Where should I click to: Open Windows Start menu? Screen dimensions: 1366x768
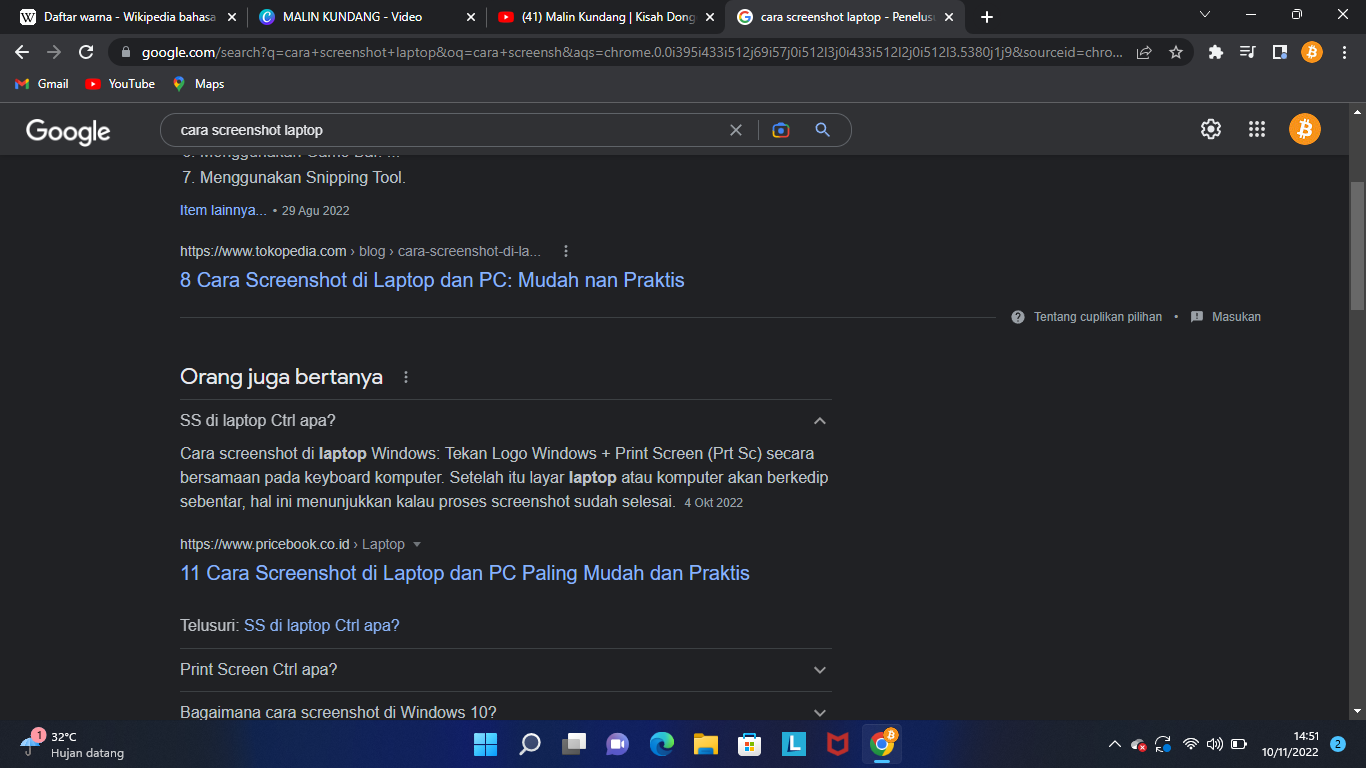pyautogui.click(x=485, y=744)
